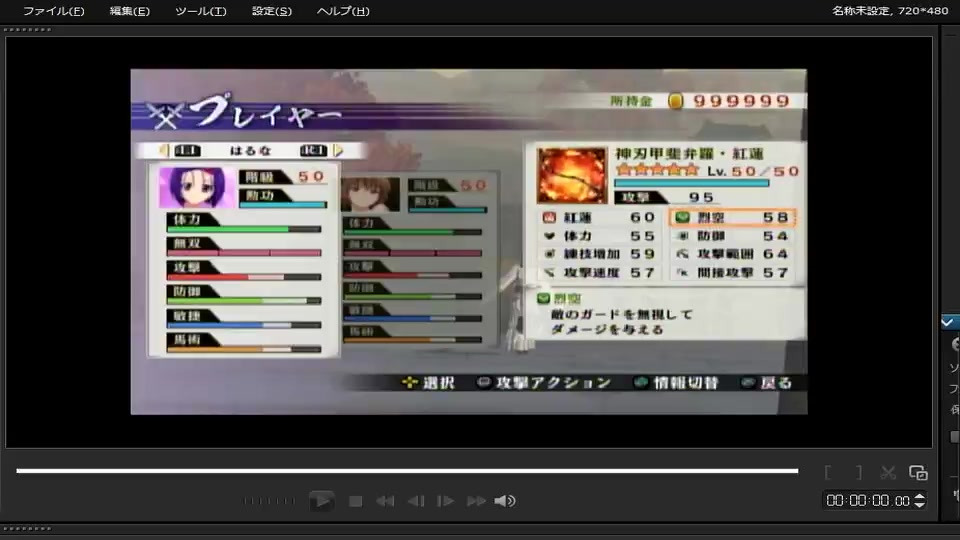Click the project title 名称未設定, 720*480
The width and height of the screenshot is (960, 540).
[890, 10]
